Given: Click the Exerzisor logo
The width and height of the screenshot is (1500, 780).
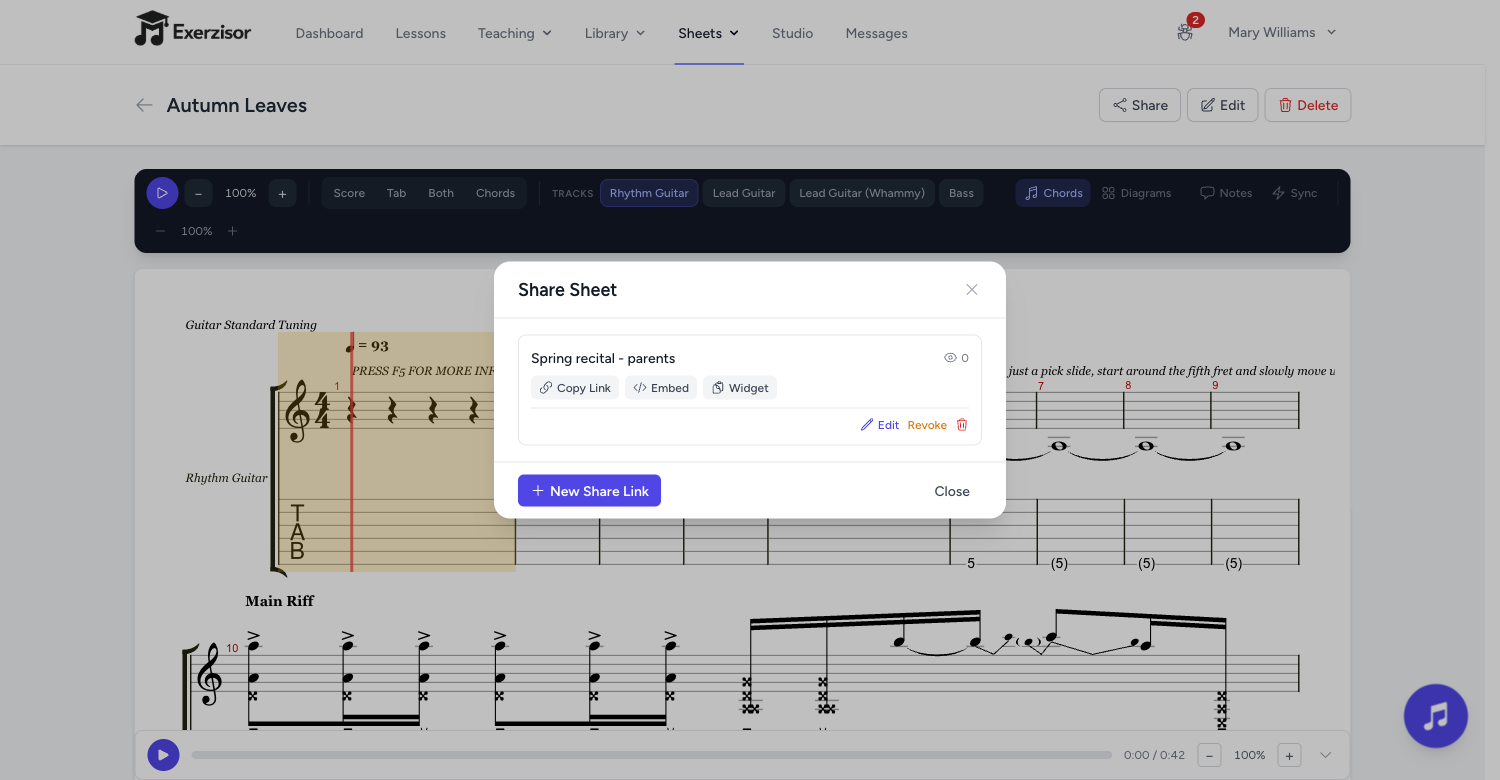Looking at the screenshot, I should tap(193, 30).
